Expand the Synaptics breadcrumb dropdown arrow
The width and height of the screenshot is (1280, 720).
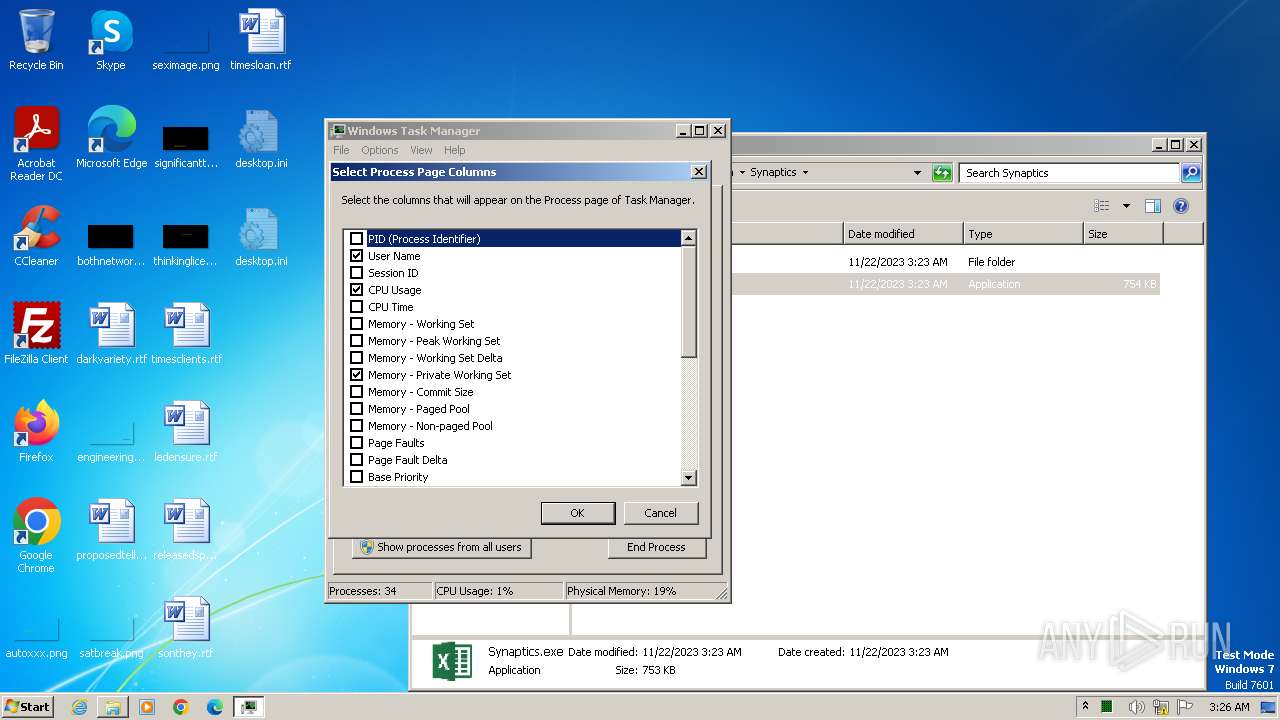point(805,173)
